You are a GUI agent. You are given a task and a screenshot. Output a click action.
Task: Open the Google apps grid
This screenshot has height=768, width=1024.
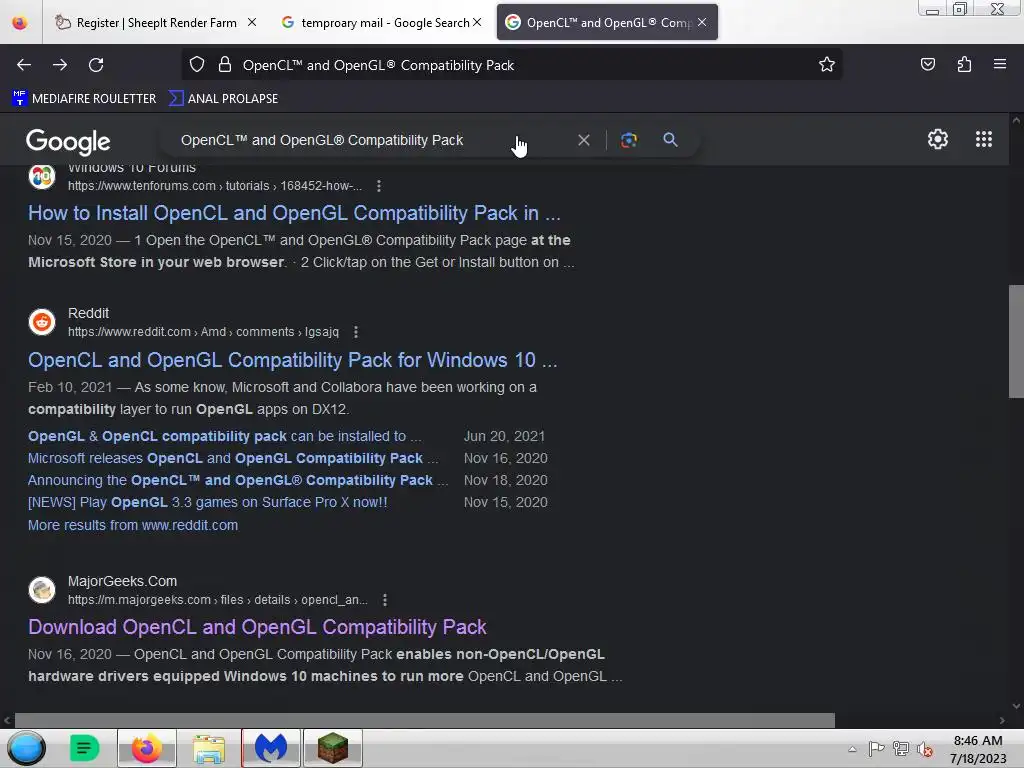984,139
